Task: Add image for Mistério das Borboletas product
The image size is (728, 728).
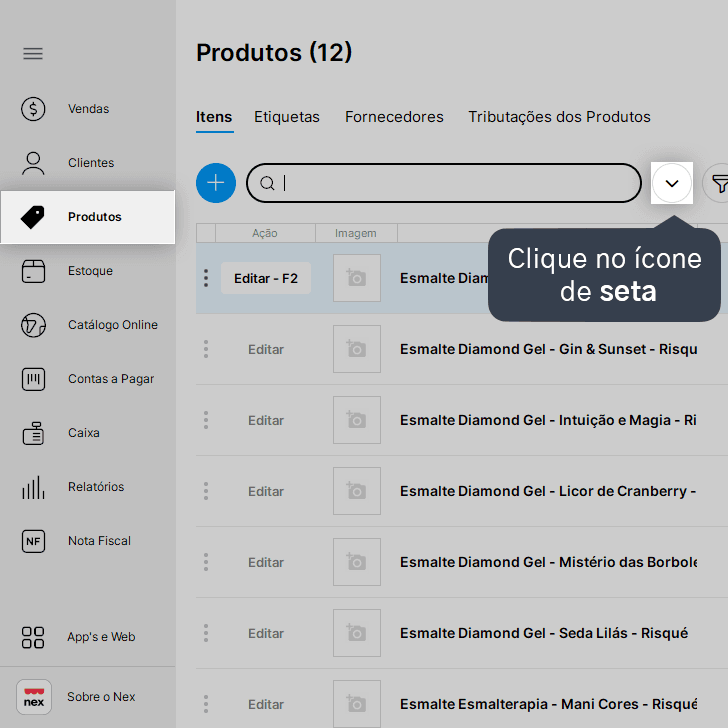Action: coord(357,562)
